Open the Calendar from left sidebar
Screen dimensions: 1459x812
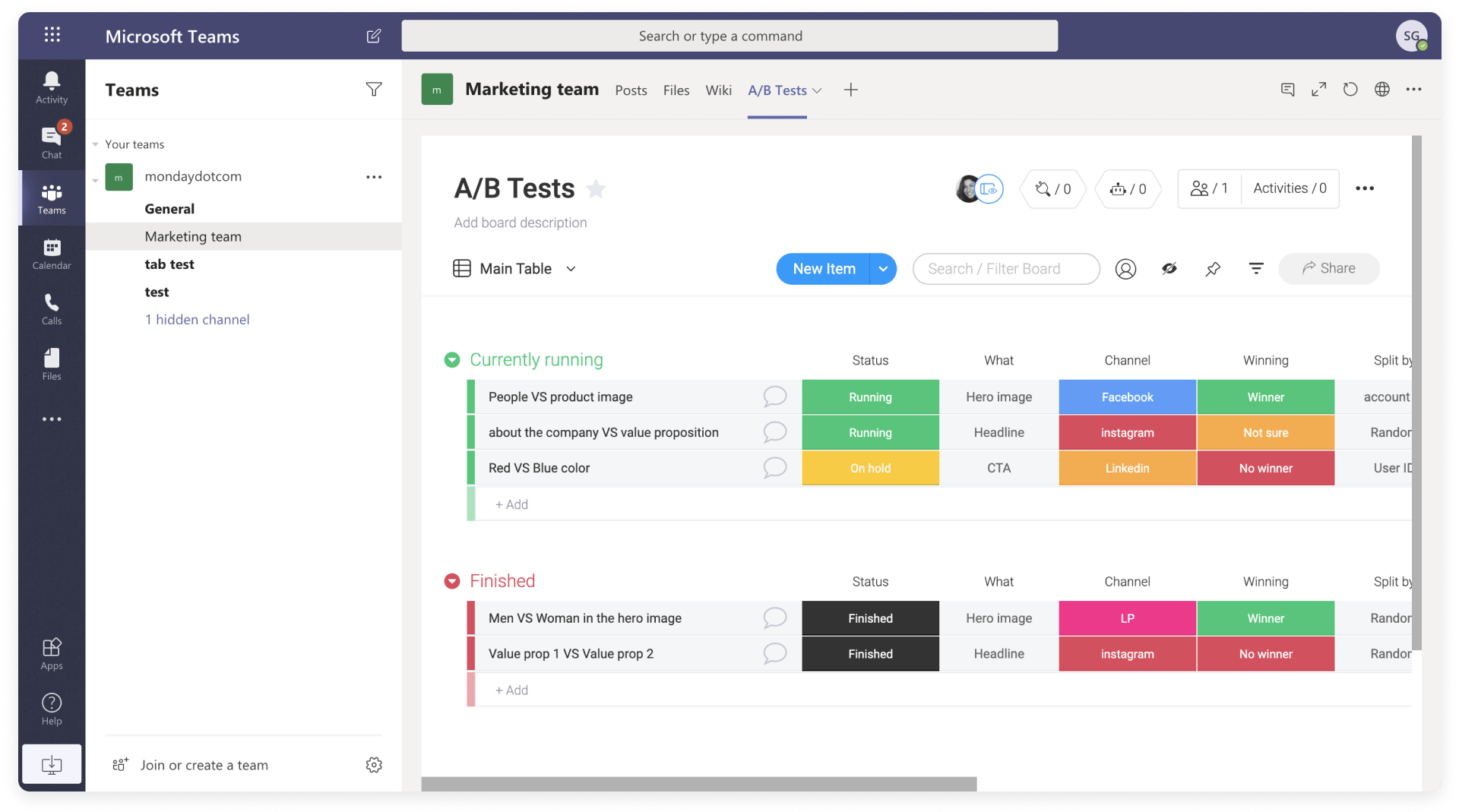(51, 253)
